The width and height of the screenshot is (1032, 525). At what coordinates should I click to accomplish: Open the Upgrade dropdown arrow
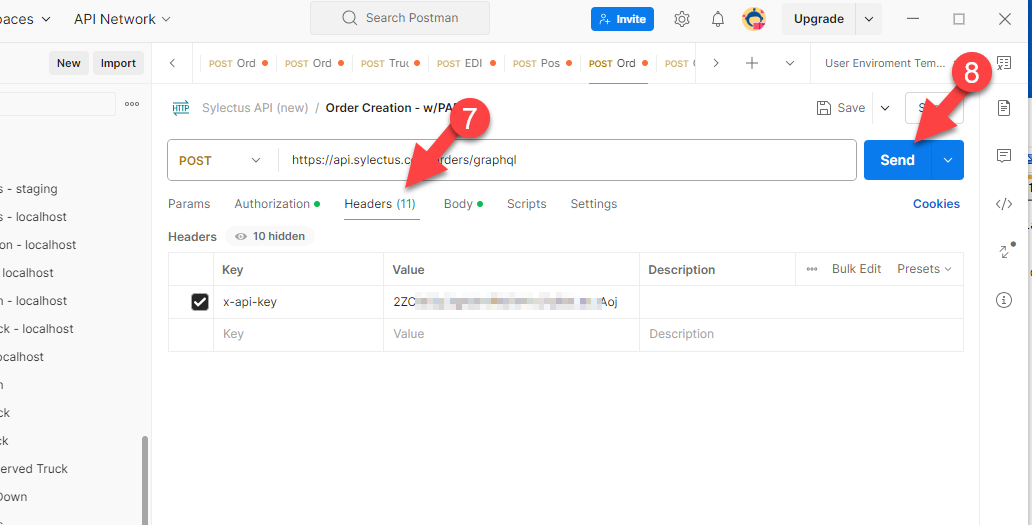869,19
